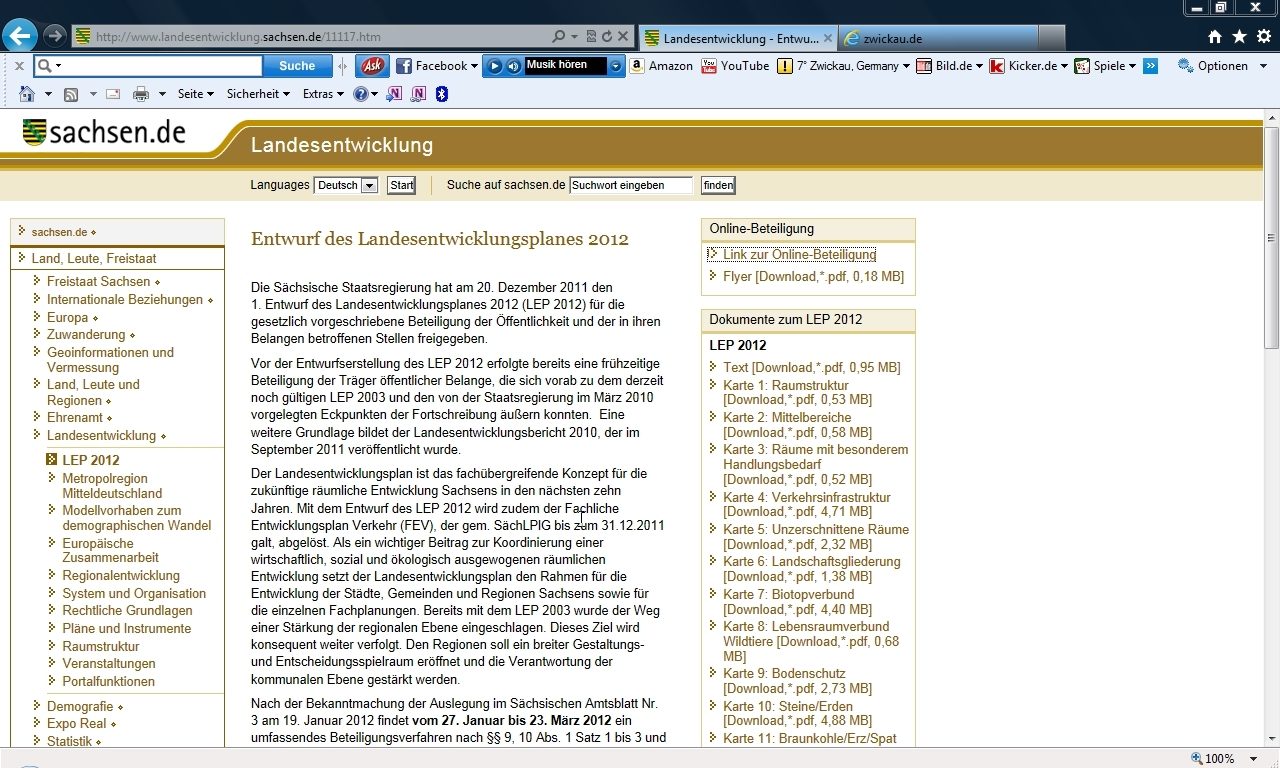This screenshot has height=768, width=1280.
Task: Open the Ask toolbar logo button
Action: click(372, 66)
